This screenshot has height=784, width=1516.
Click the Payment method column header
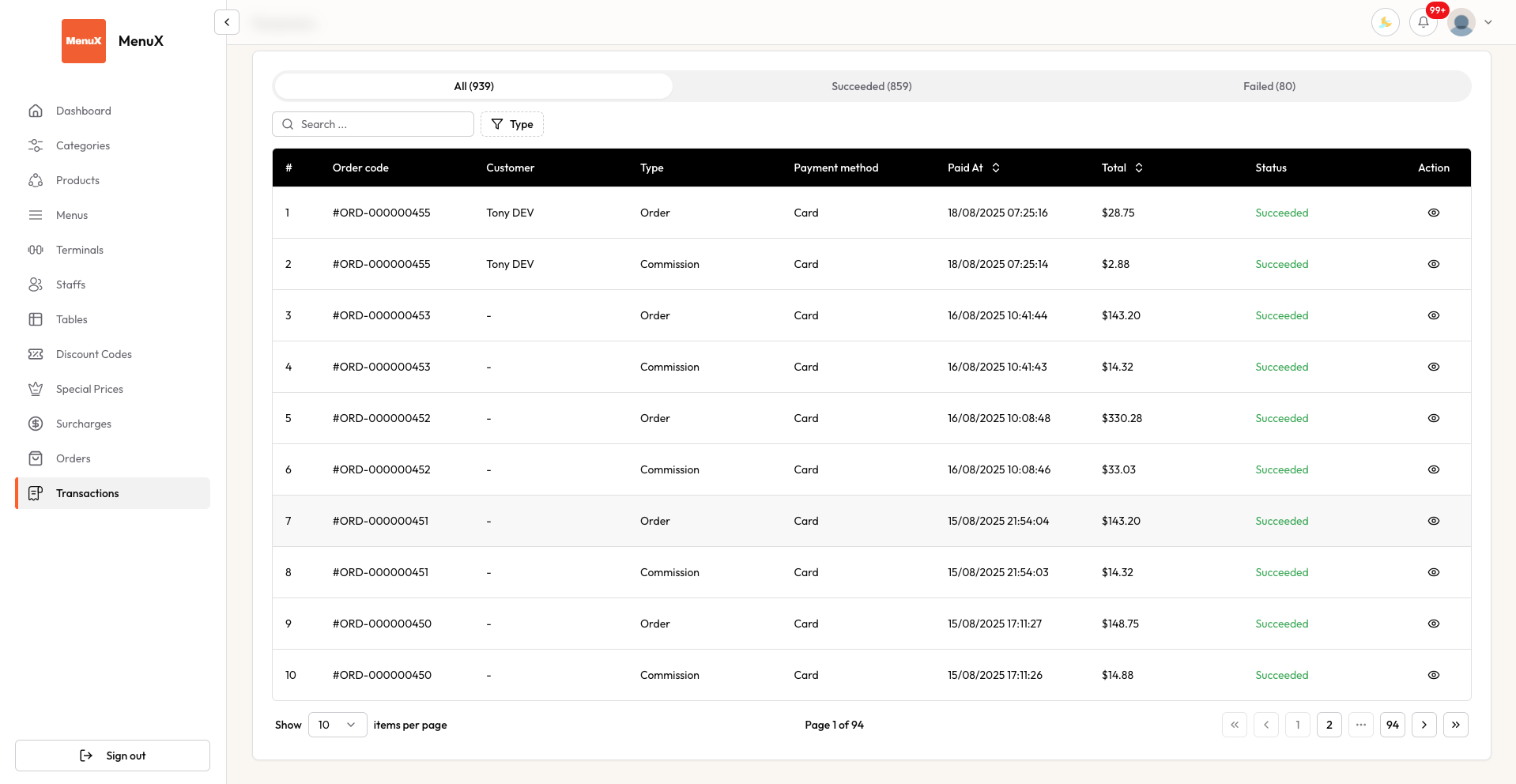(835, 168)
